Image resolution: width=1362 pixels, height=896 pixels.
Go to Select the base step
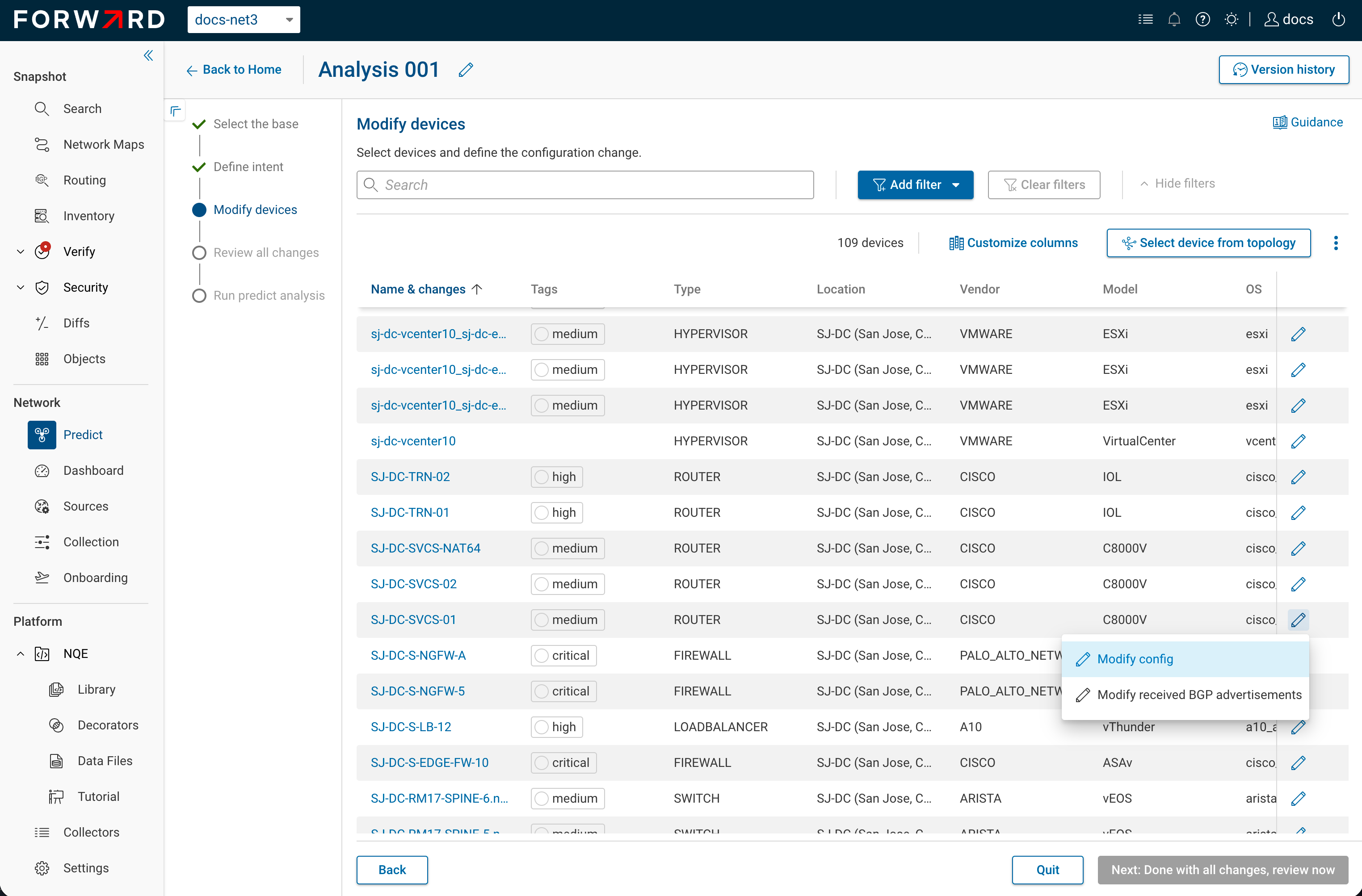click(x=255, y=124)
